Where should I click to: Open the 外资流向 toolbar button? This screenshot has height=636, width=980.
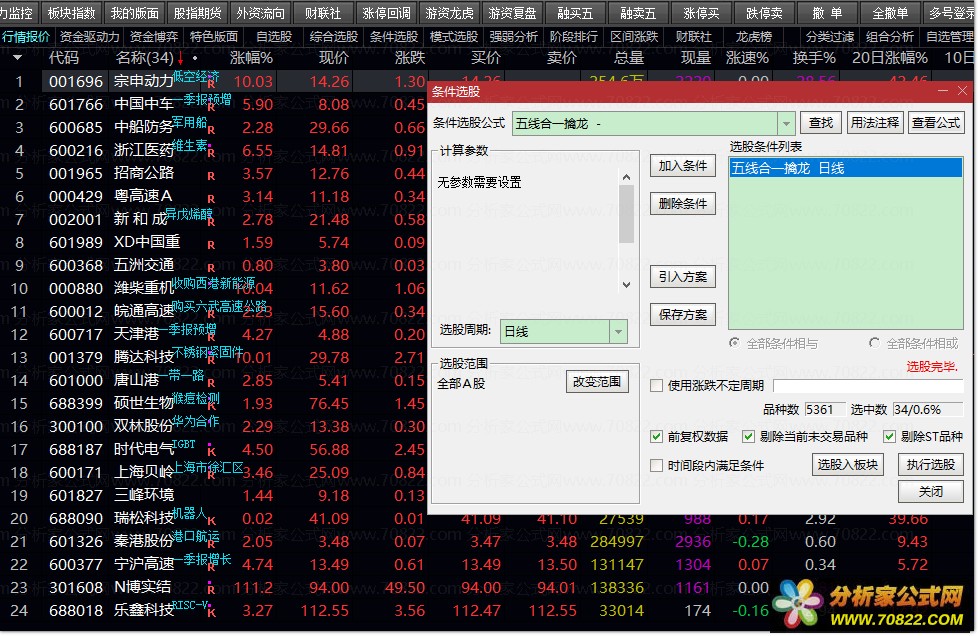pos(261,12)
